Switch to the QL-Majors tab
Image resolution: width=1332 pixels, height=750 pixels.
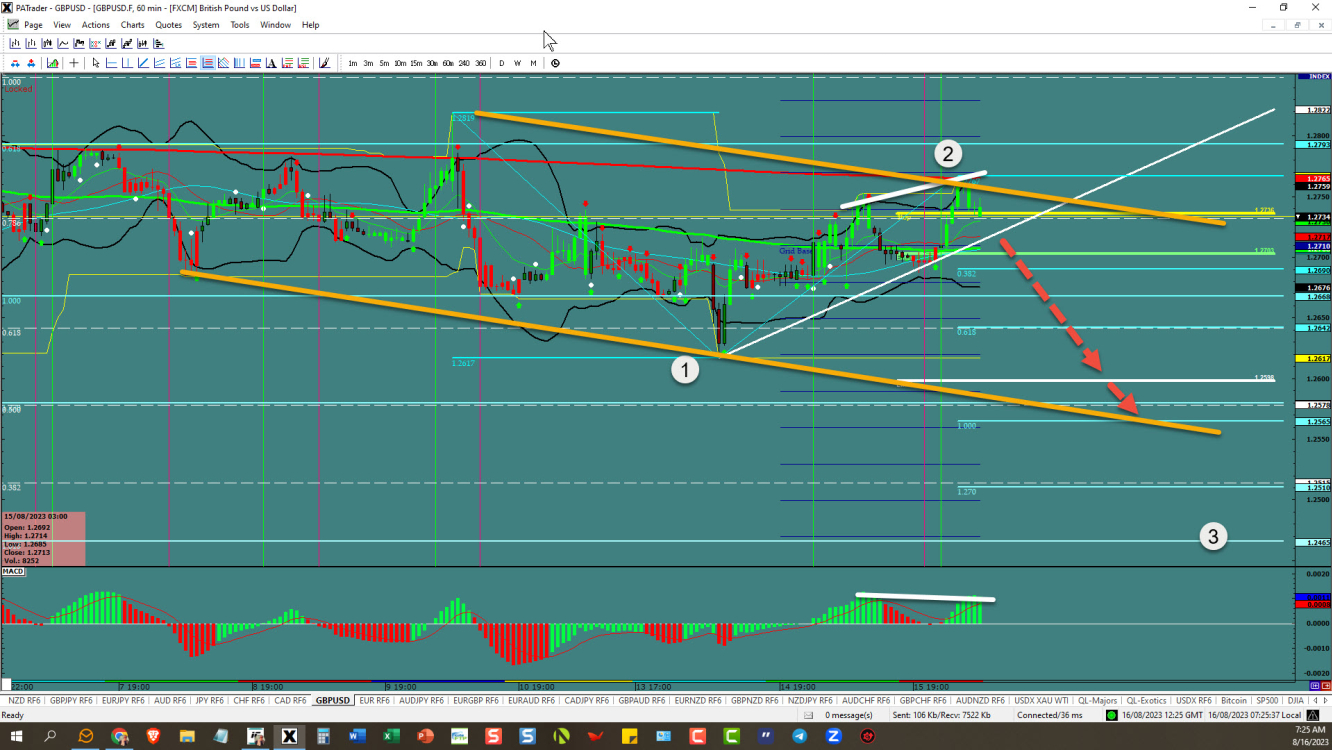(x=1097, y=700)
